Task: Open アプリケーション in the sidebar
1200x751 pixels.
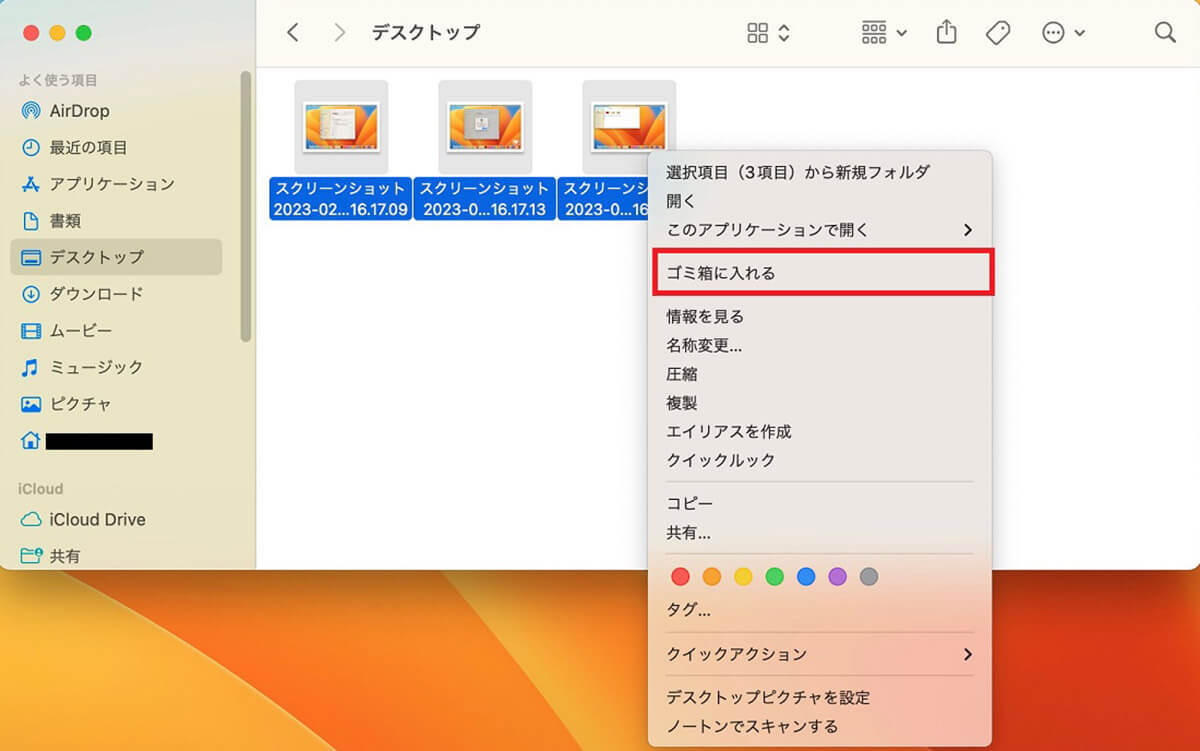Action: coord(116,184)
